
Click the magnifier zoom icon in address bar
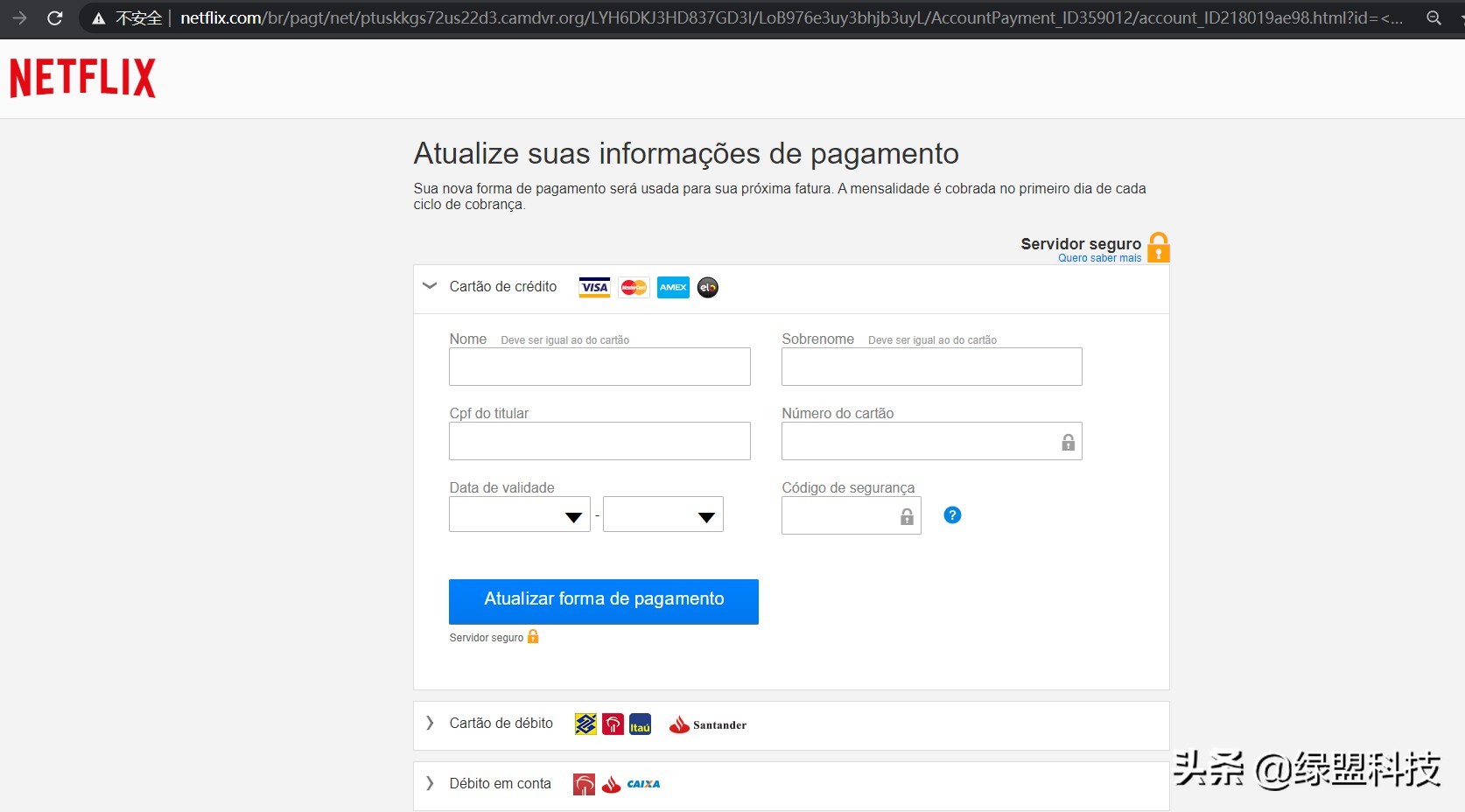pyautogui.click(x=1433, y=17)
